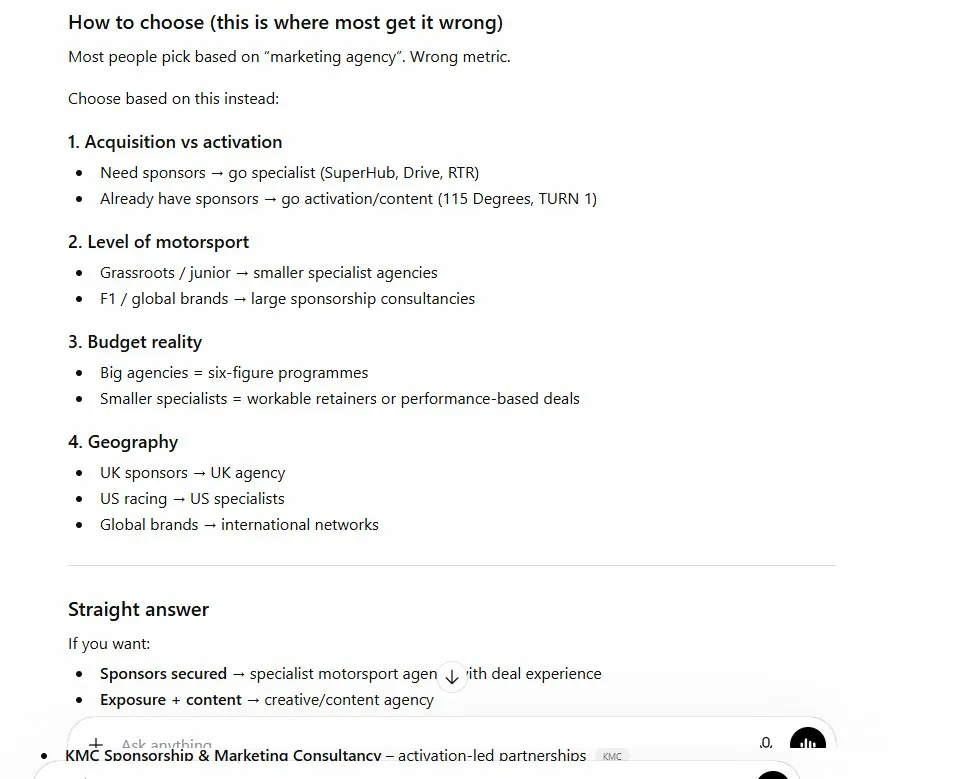Click inside the Ask anything input field
The height and width of the screenshot is (779, 969).
[x=300, y=743]
